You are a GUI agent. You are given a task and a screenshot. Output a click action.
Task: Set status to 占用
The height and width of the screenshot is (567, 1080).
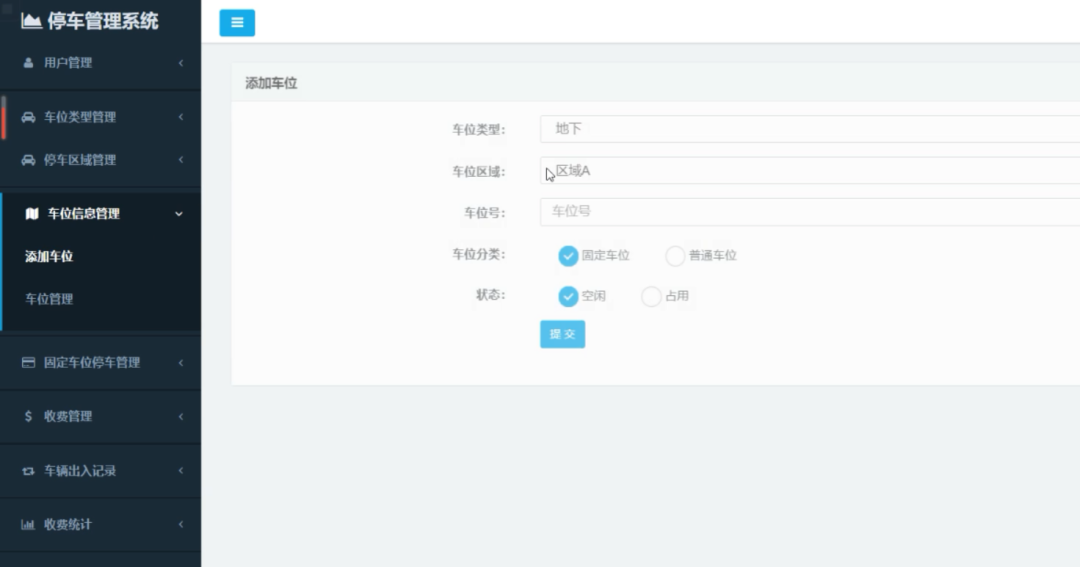(651, 296)
